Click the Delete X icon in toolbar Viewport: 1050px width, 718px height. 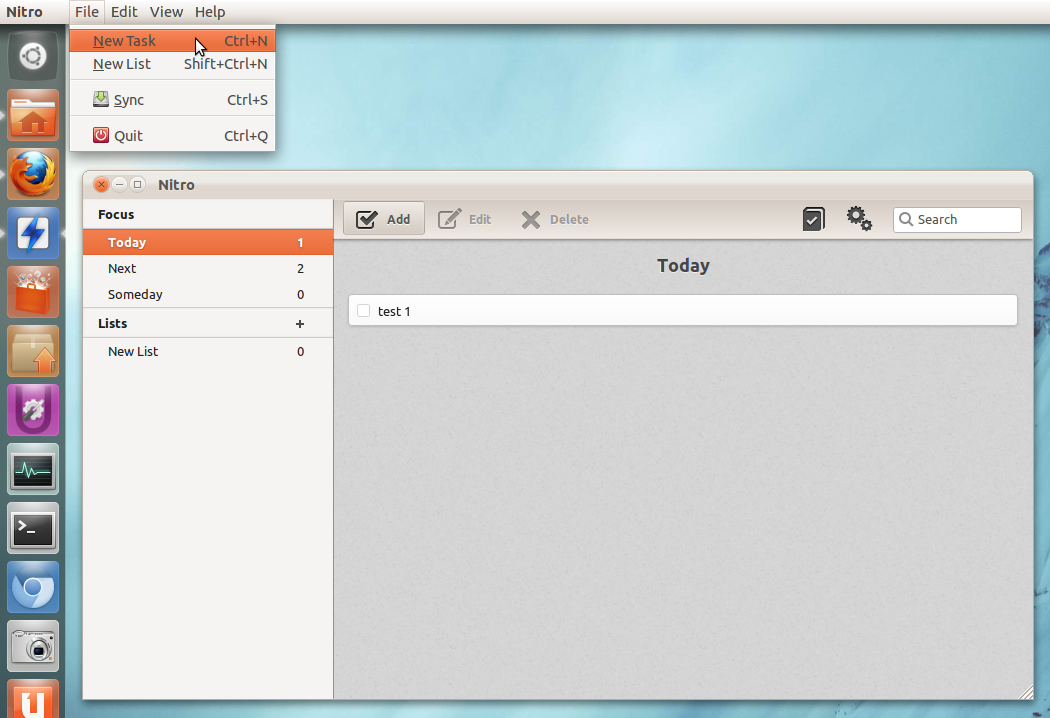[530, 220]
